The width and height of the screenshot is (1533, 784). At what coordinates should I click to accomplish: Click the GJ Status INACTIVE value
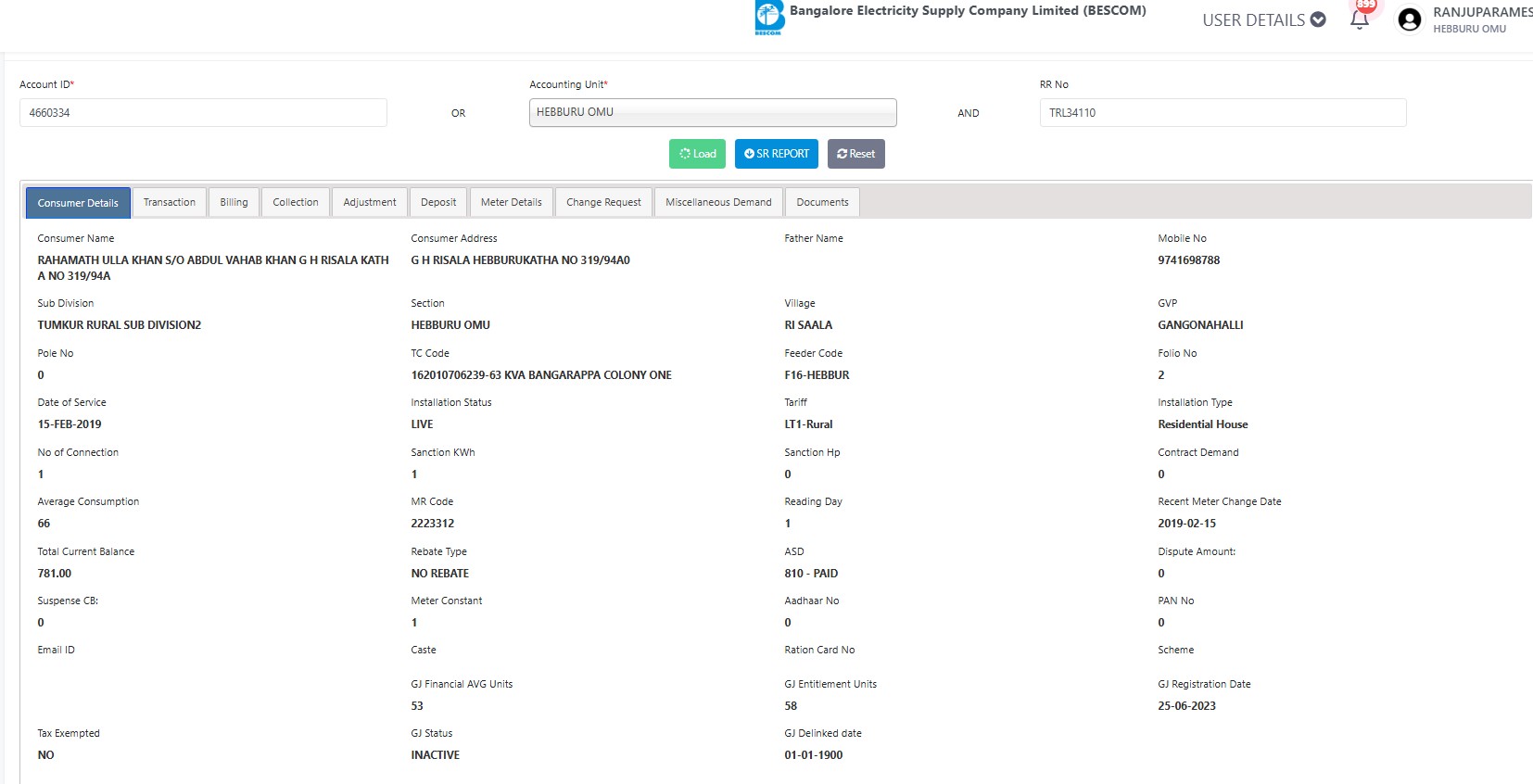coord(436,755)
